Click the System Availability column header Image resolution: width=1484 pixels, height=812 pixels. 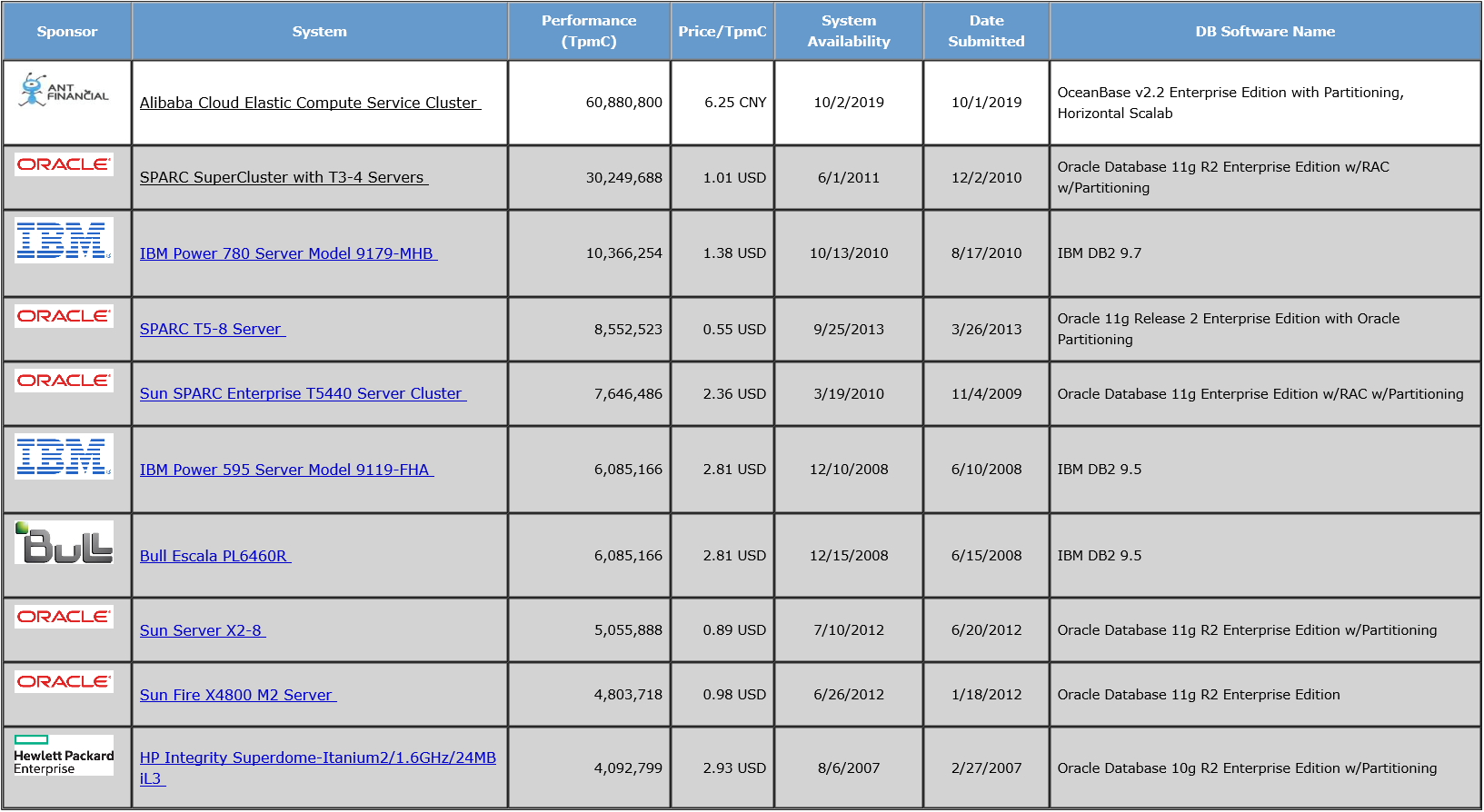click(x=849, y=31)
